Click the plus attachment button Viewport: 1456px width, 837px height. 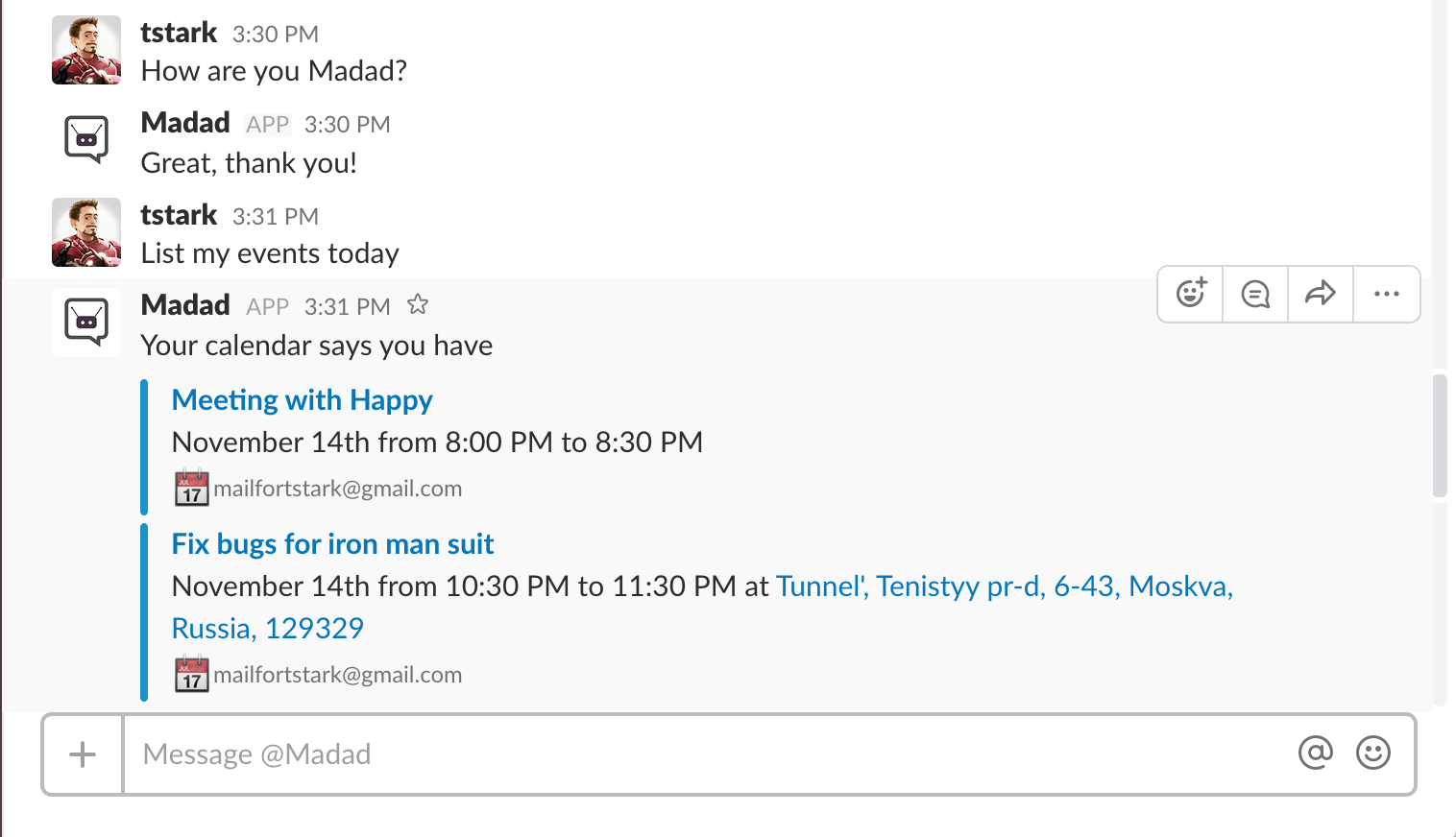(x=83, y=754)
